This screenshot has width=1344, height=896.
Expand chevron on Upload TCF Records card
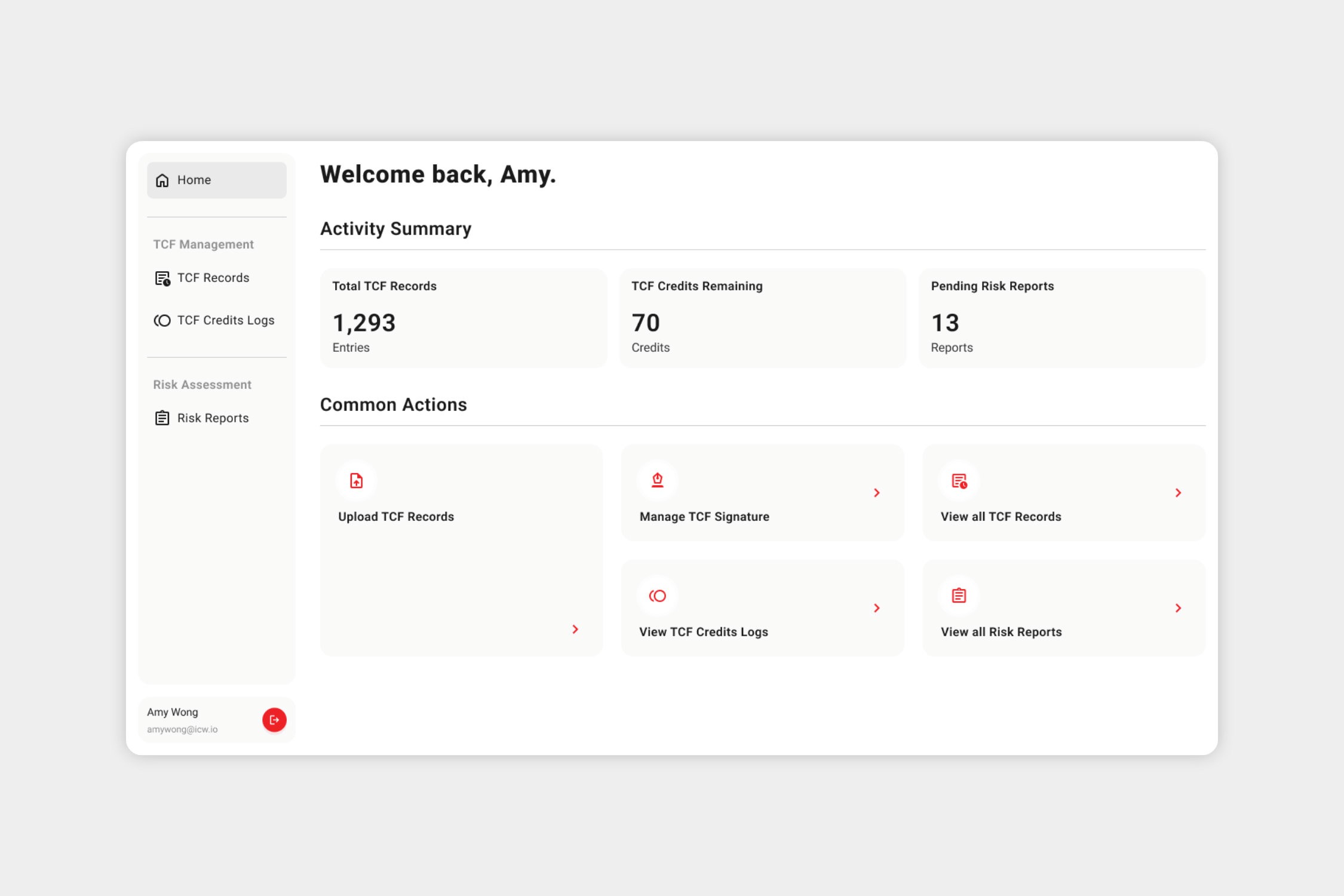[575, 629]
